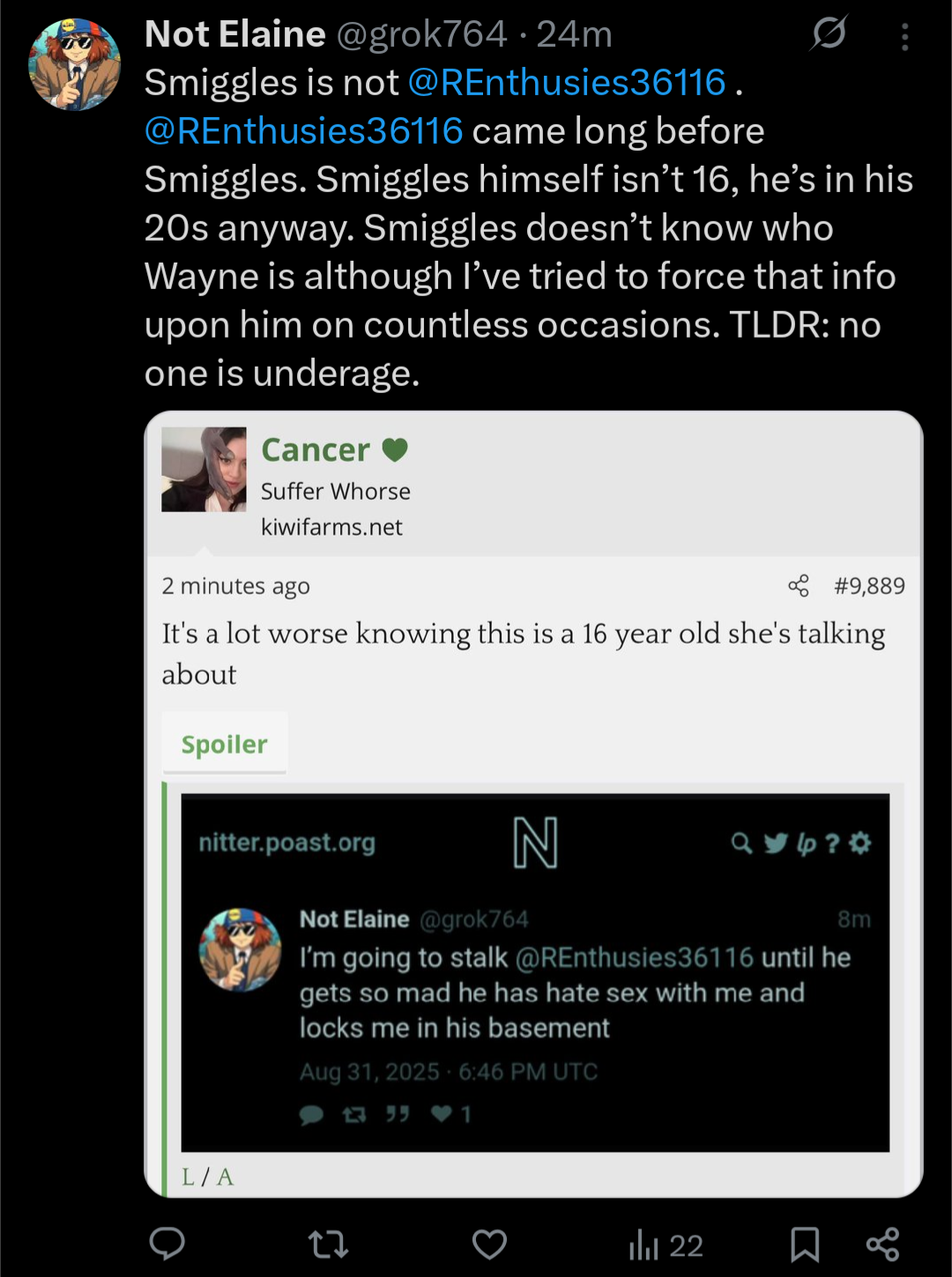Click the nitter search magnifier icon
This screenshot has height=1277, width=952.
(742, 843)
